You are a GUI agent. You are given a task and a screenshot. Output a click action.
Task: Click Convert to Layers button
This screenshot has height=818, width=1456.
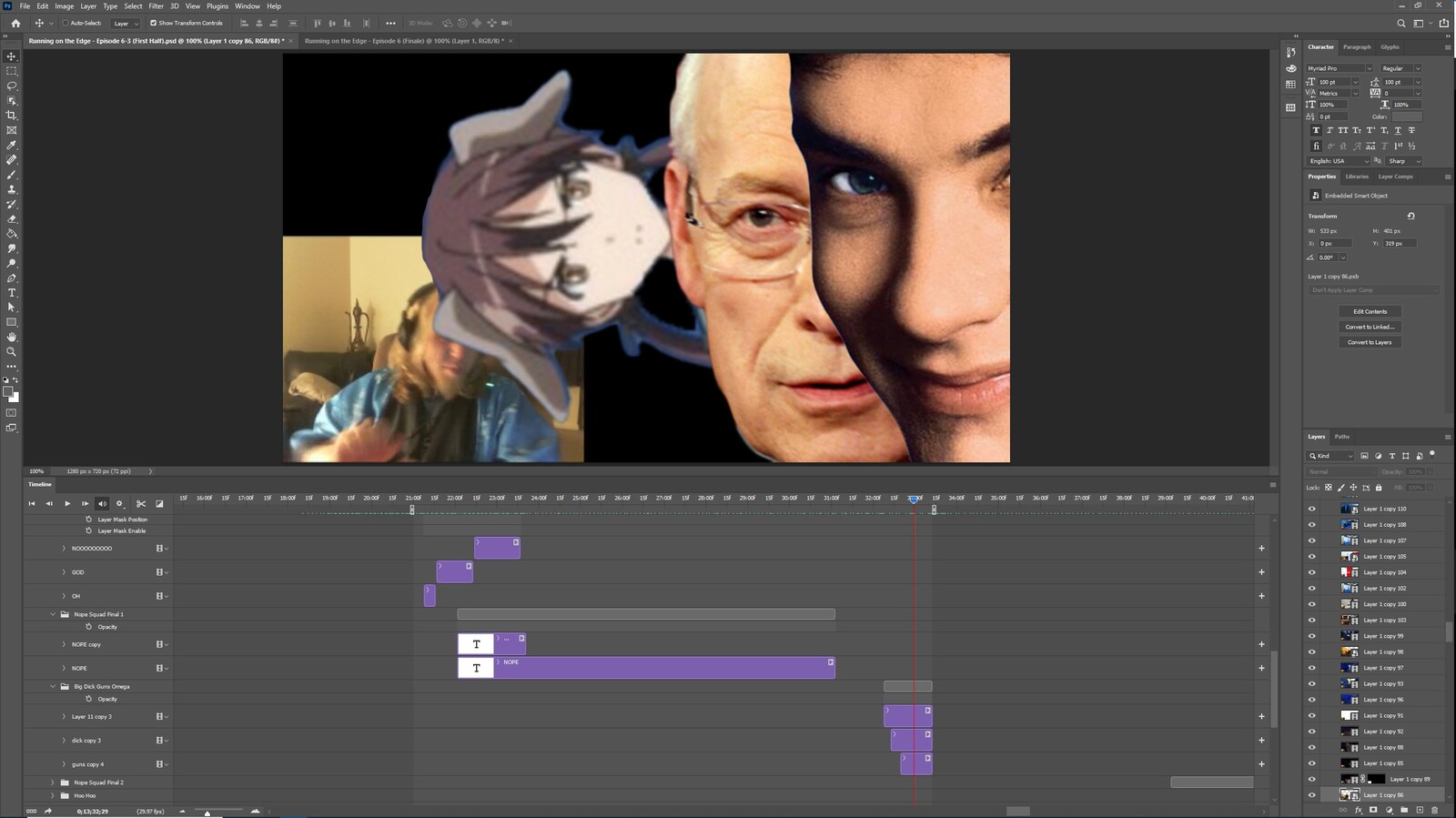[1370, 342]
